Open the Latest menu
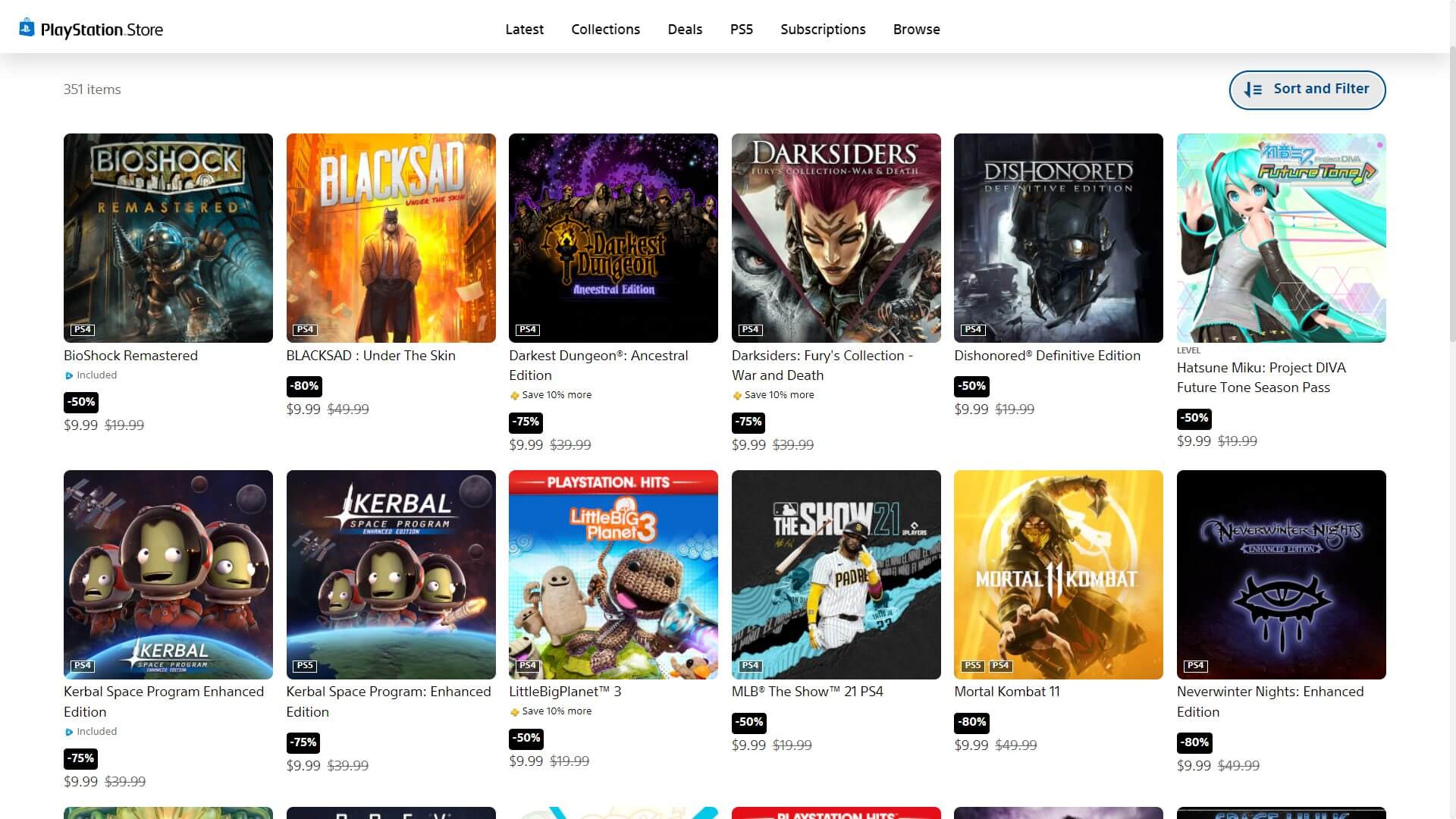Viewport: 1456px width, 819px height. pyautogui.click(x=524, y=30)
